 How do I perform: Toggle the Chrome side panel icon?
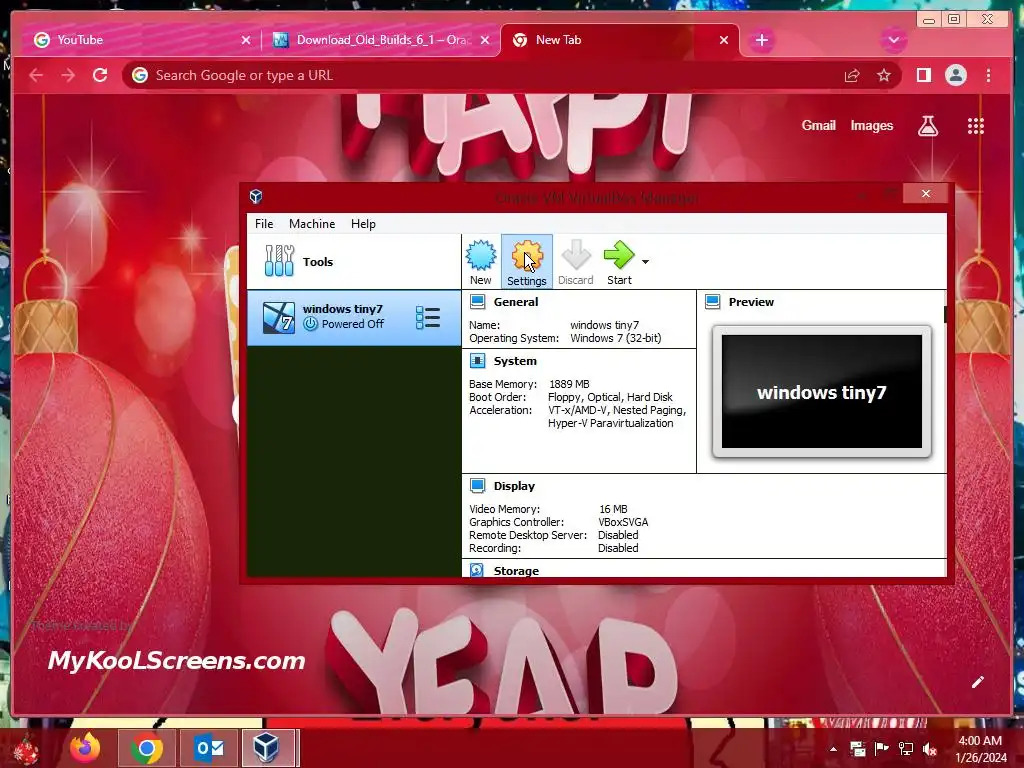(923, 76)
